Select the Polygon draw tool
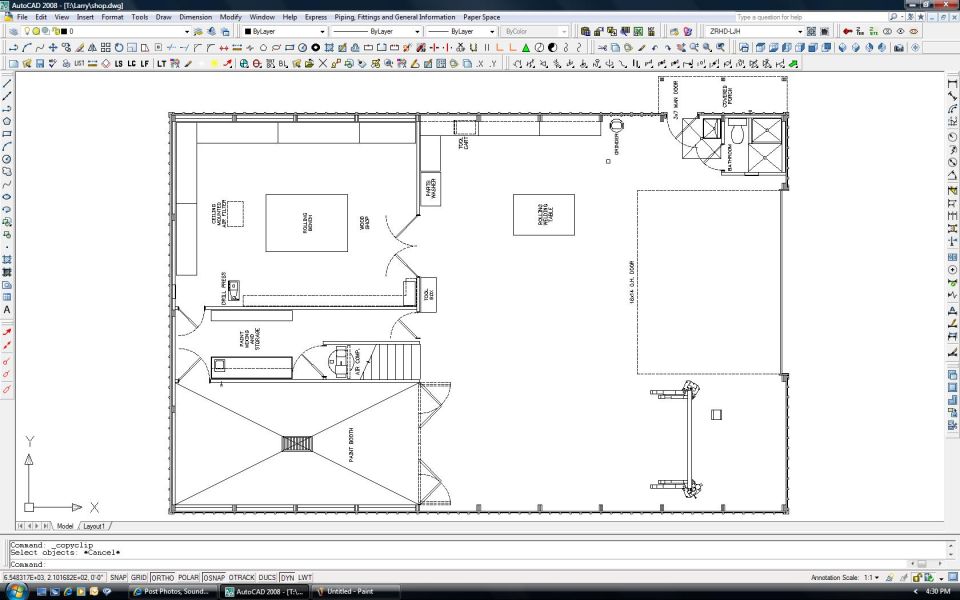This screenshot has height=600, width=960. click(x=7, y=121)
